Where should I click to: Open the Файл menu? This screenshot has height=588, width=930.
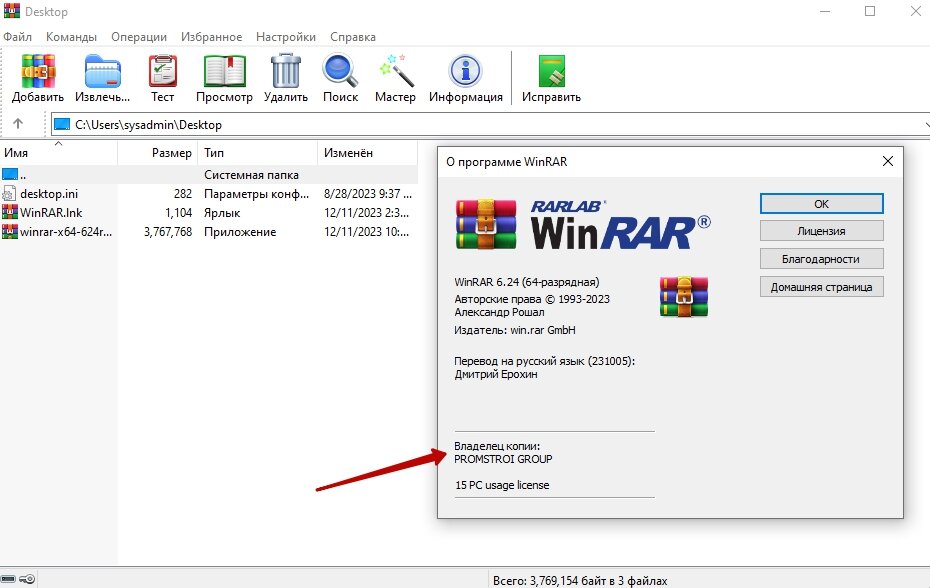pyautogui.click(x=18, y=37)
